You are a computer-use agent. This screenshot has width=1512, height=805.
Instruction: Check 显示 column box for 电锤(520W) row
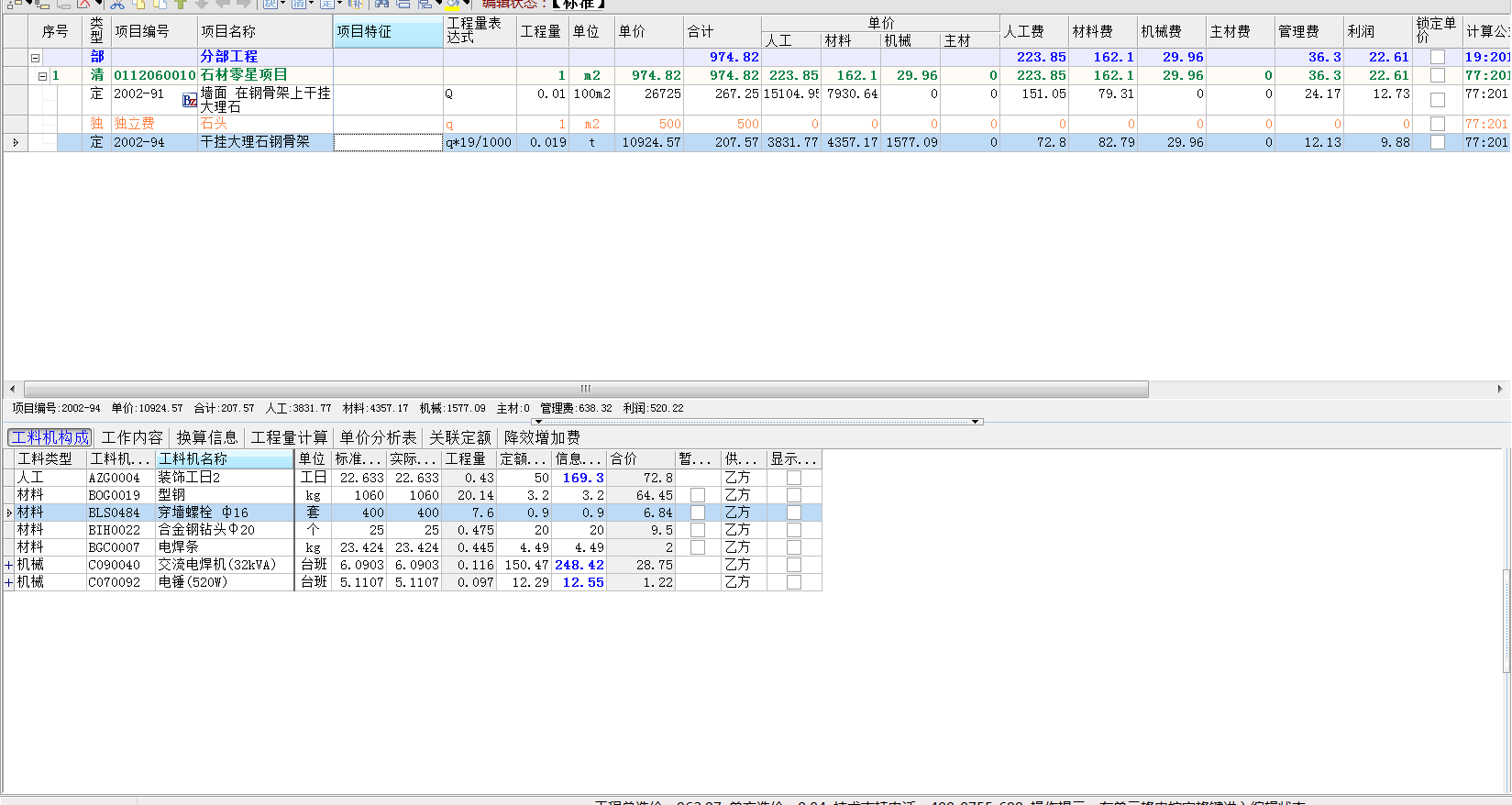pyautogui.click(x=794, y=582)
